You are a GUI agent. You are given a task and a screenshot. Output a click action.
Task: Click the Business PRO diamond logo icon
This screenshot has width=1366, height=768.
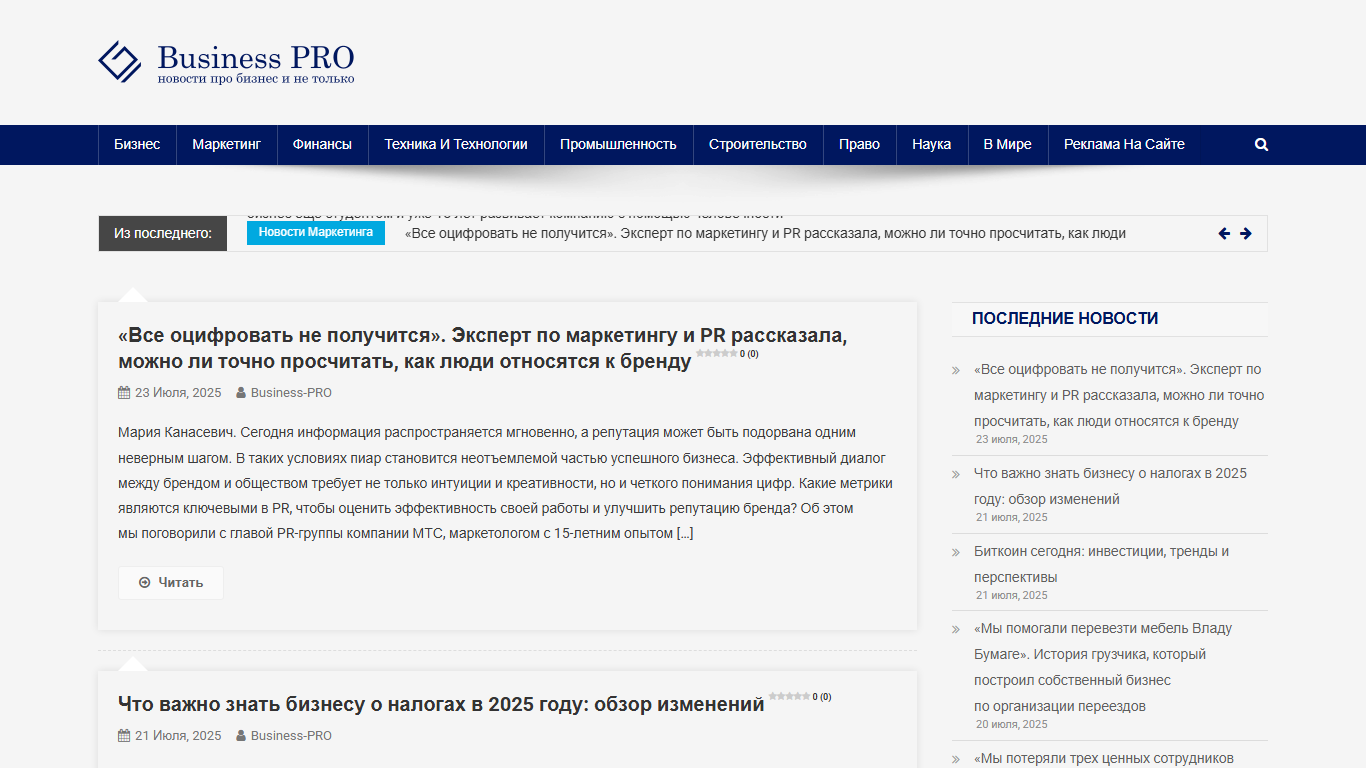click(x=120, y=62)
